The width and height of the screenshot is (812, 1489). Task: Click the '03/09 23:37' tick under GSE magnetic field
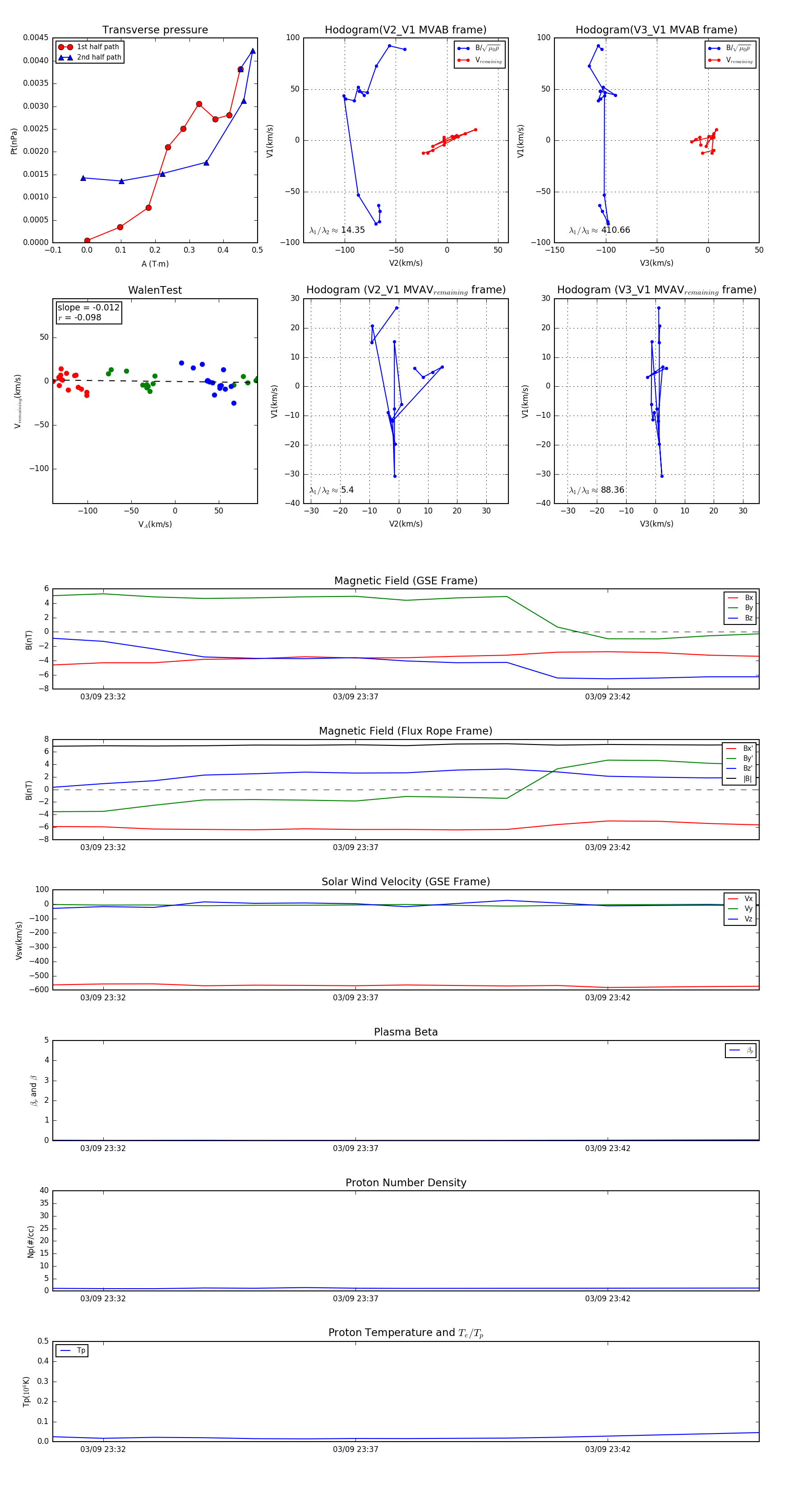(x=355, y=697)
